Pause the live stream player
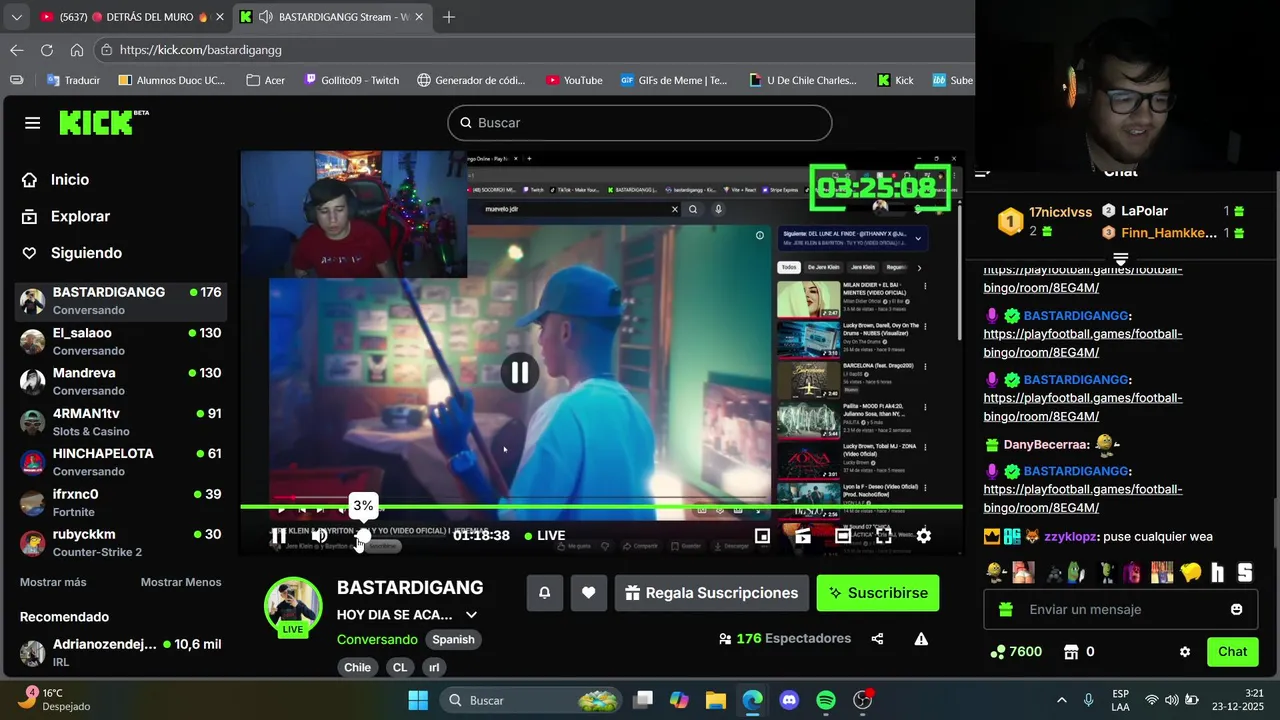 coord(278,536)
